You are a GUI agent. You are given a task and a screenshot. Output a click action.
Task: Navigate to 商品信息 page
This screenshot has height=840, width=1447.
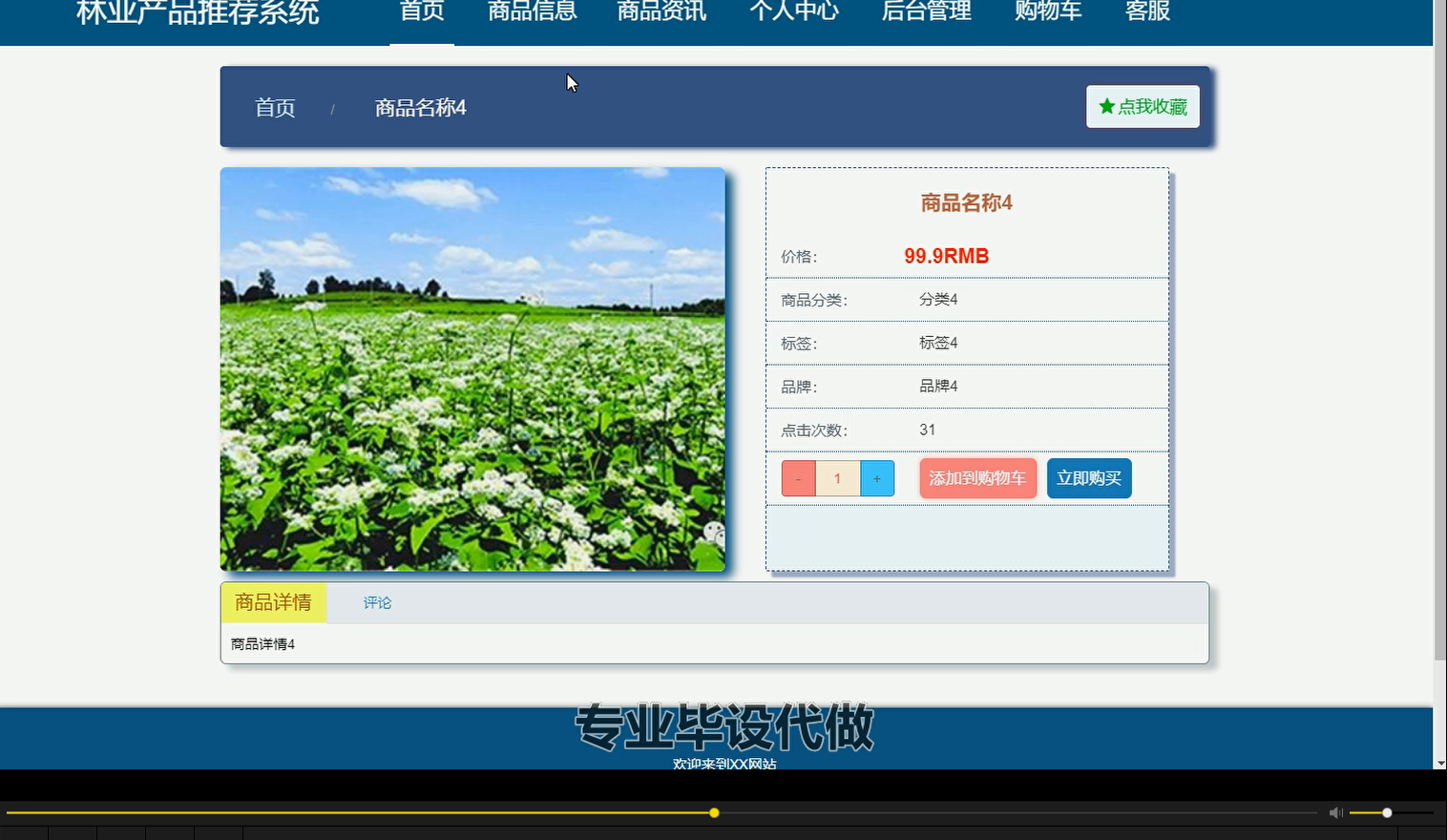532,12
